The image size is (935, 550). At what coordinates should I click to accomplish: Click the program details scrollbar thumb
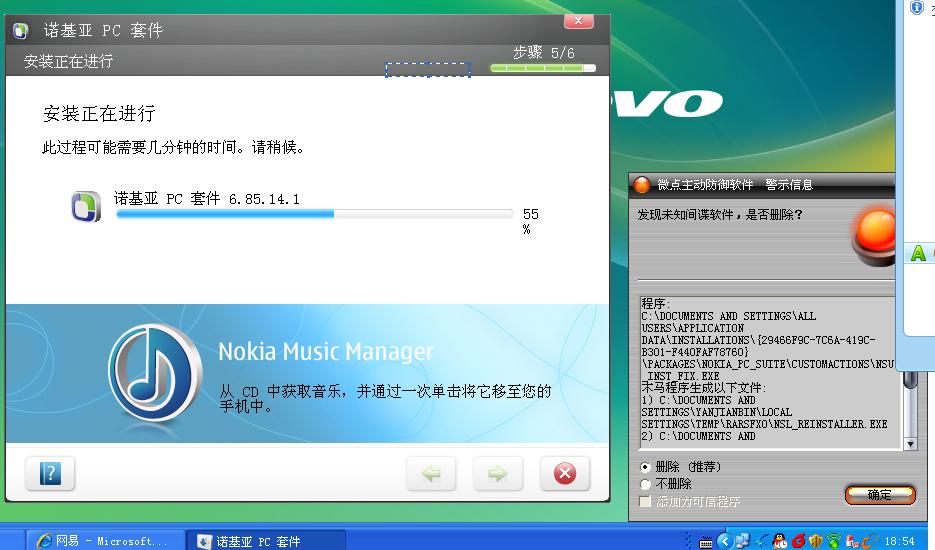pos(909,379)
